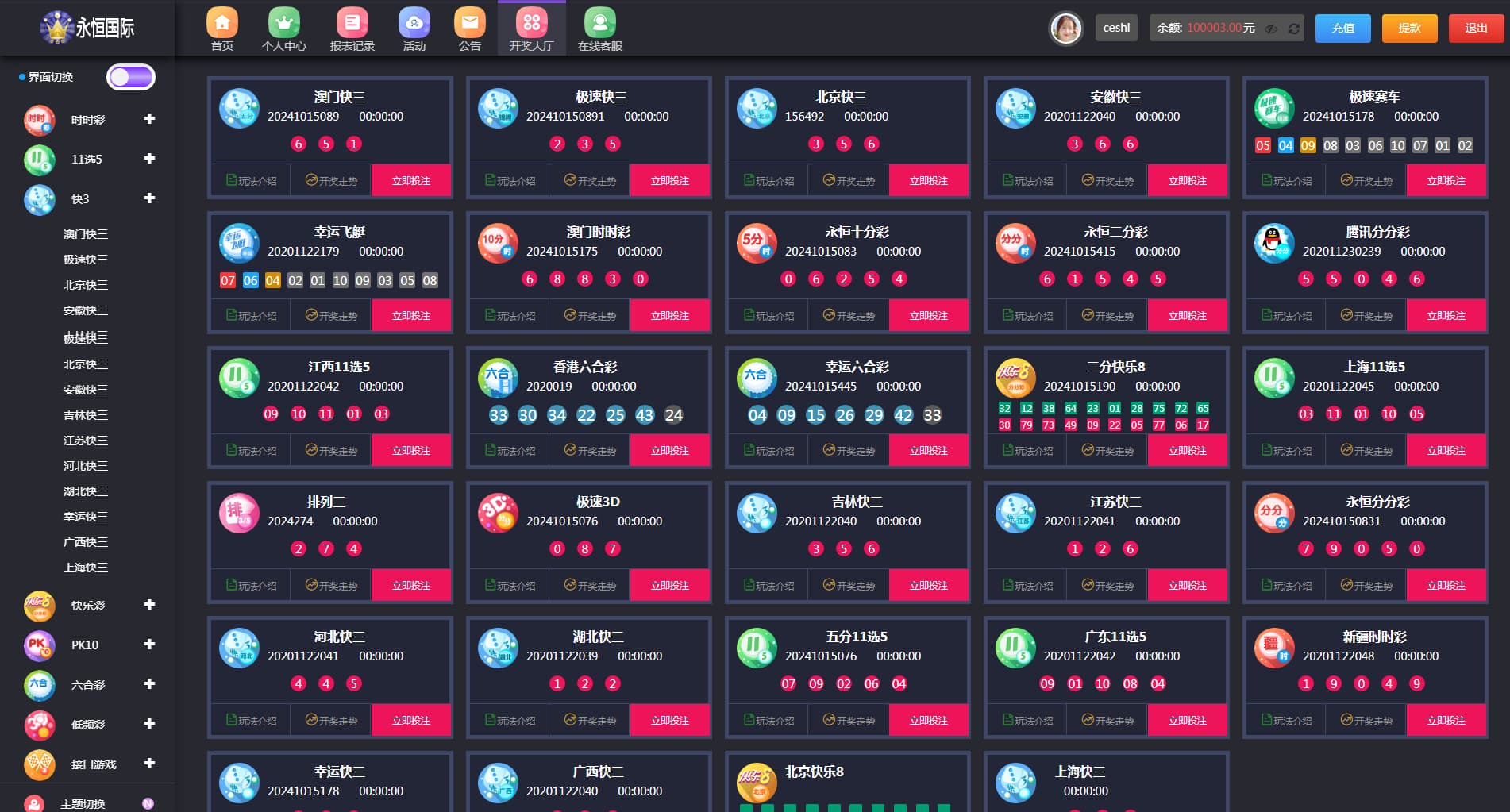The height and width of the screenshot is (812, 1510).
Task: Click 立即投注 on the 香港六合彩 card
Action: (x=669, y=450)
